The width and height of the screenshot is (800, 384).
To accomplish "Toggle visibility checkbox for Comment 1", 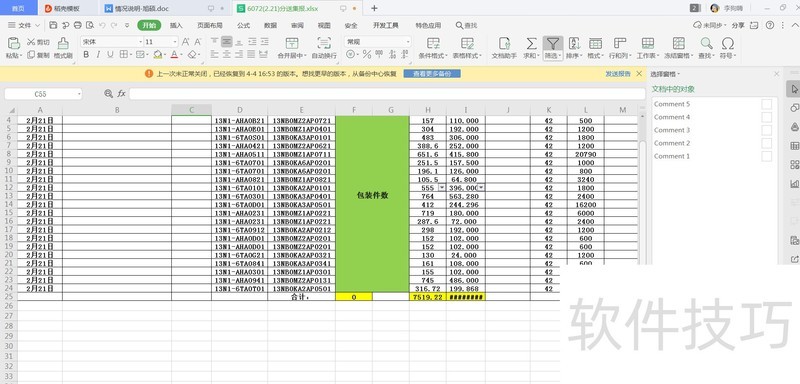I will pos(766,156).
